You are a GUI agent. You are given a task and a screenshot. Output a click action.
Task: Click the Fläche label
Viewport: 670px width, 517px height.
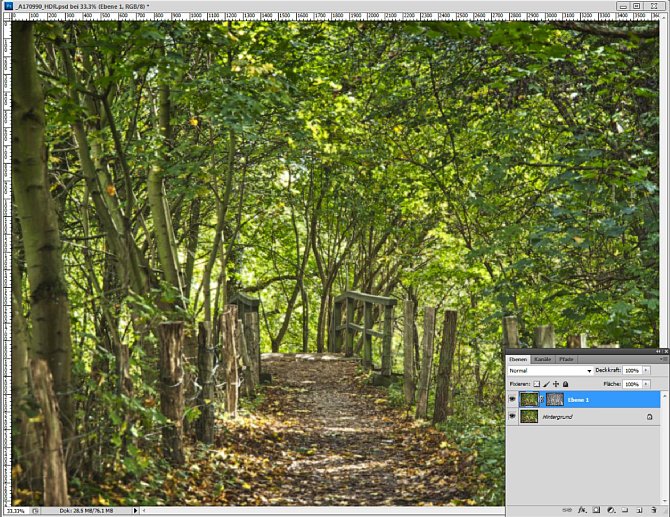(611, 384)
